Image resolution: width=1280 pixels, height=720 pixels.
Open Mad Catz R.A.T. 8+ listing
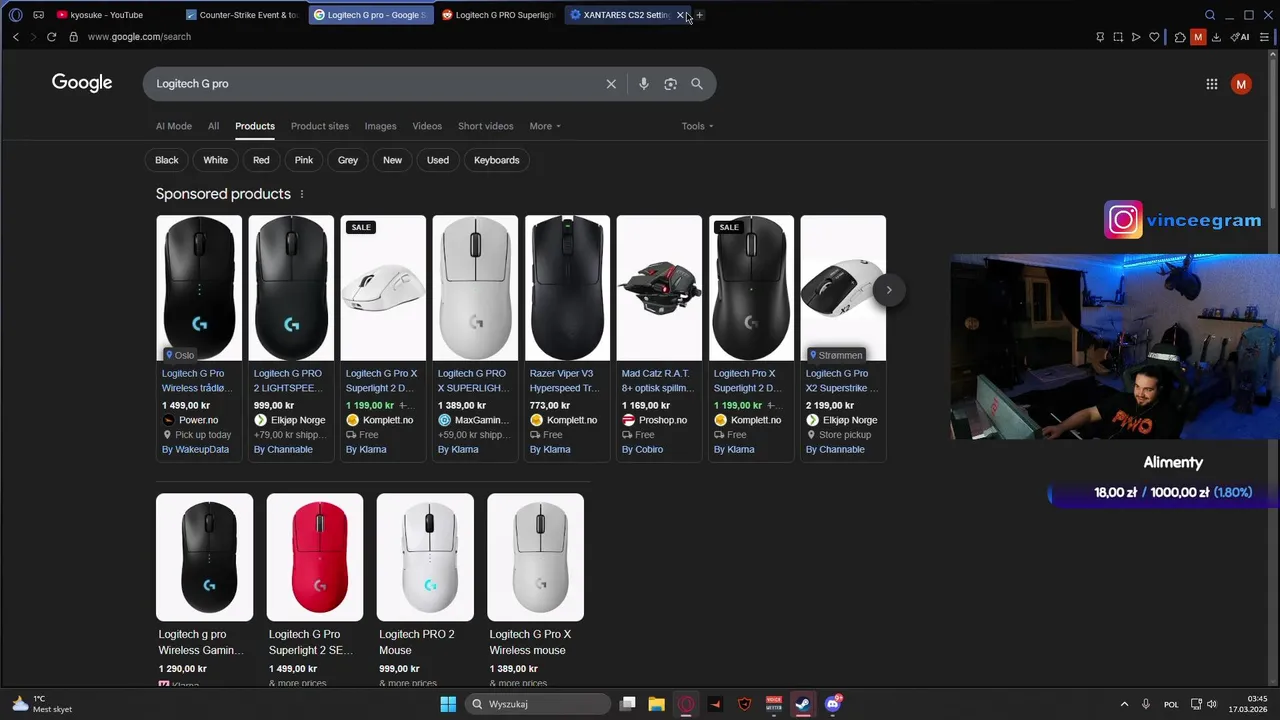coord(659,338)
